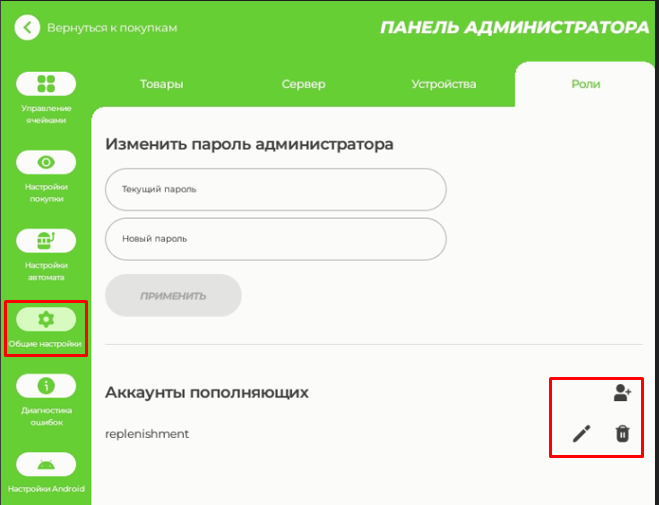Screen dimensions: 659x505
Task: Focus the Текущий пароль field
Action: 275,189
